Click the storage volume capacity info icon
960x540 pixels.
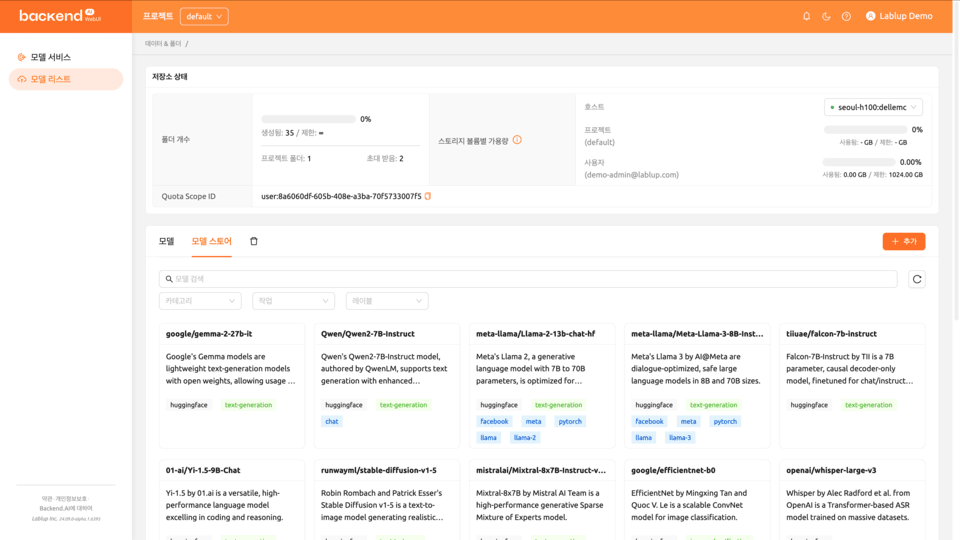517,140
